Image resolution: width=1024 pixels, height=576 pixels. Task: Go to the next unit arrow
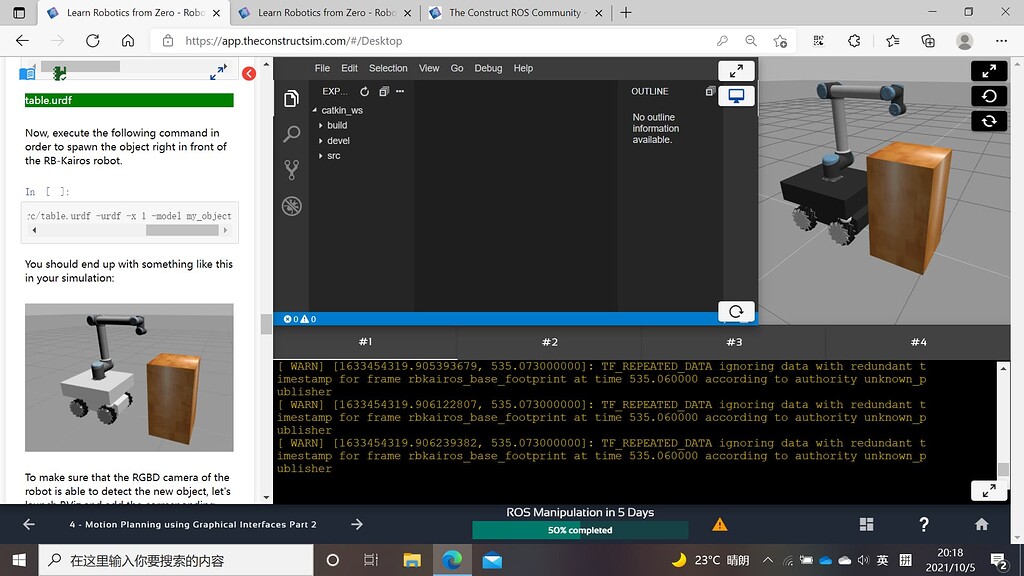tap(357, 524)
